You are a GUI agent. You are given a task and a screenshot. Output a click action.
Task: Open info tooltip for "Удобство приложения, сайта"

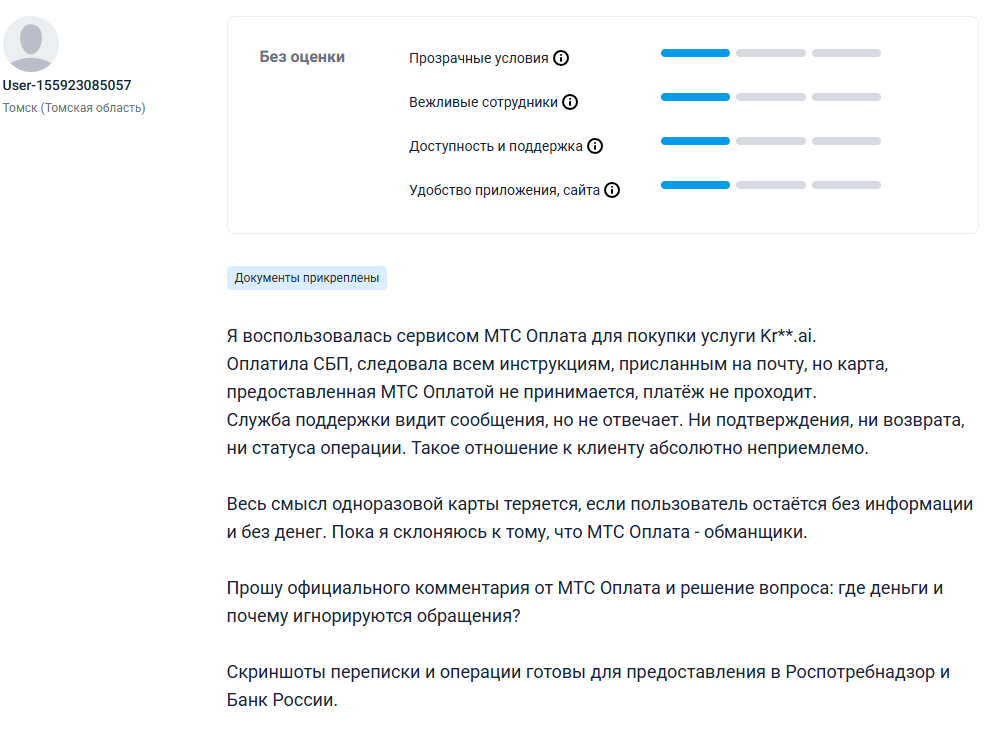click(x=612, y=189)
